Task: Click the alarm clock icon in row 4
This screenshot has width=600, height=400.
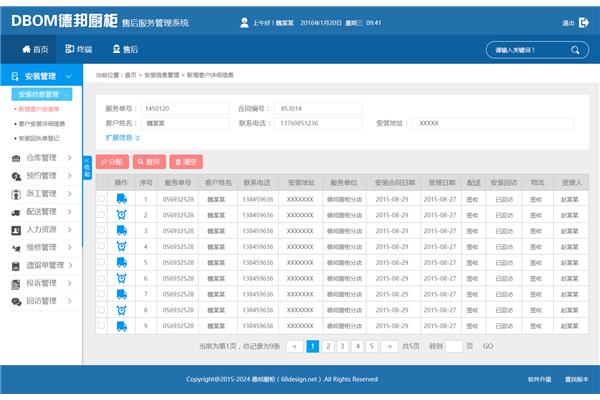Action: [122, 247]
